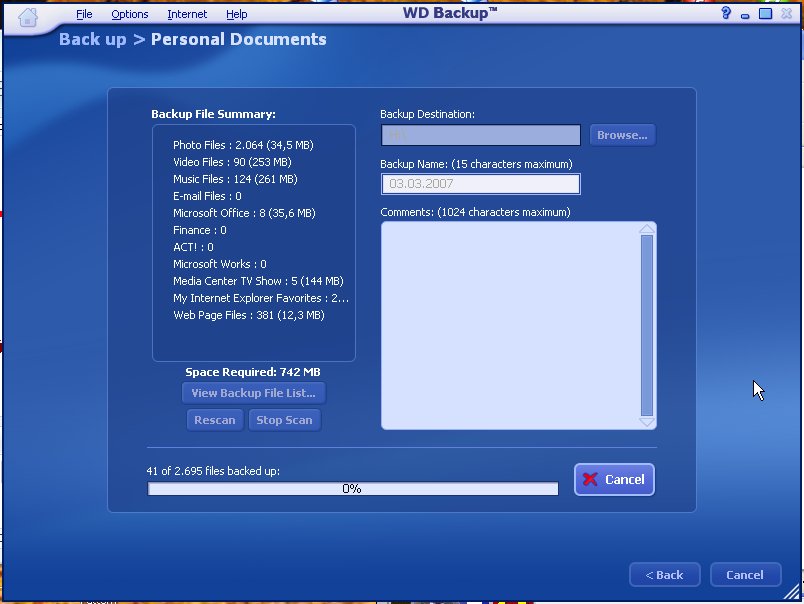Click the Comments scrollbar down arrow

pos(647,422)
